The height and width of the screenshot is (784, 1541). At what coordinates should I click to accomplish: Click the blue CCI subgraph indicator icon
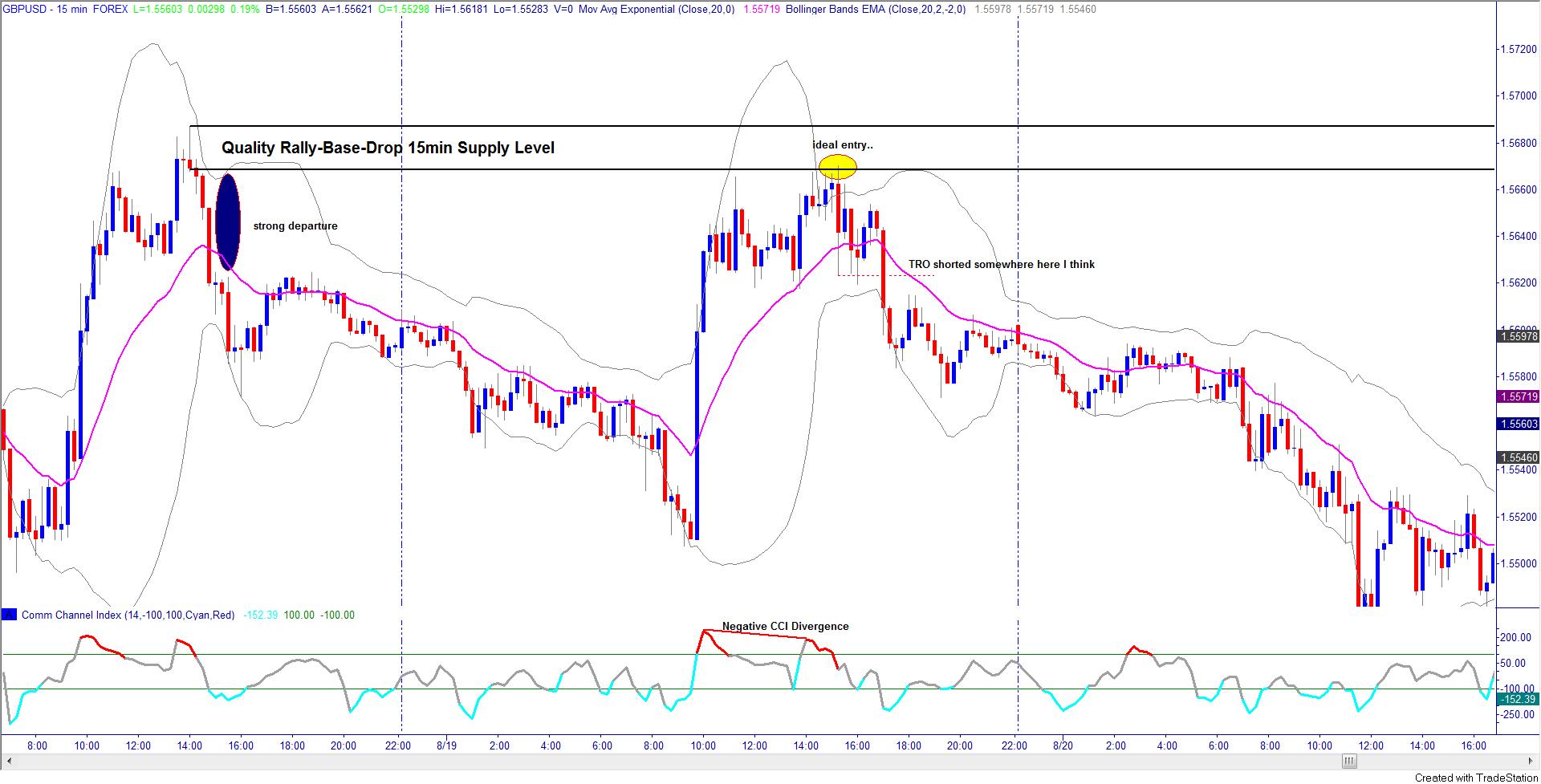(x=10, y=615)
